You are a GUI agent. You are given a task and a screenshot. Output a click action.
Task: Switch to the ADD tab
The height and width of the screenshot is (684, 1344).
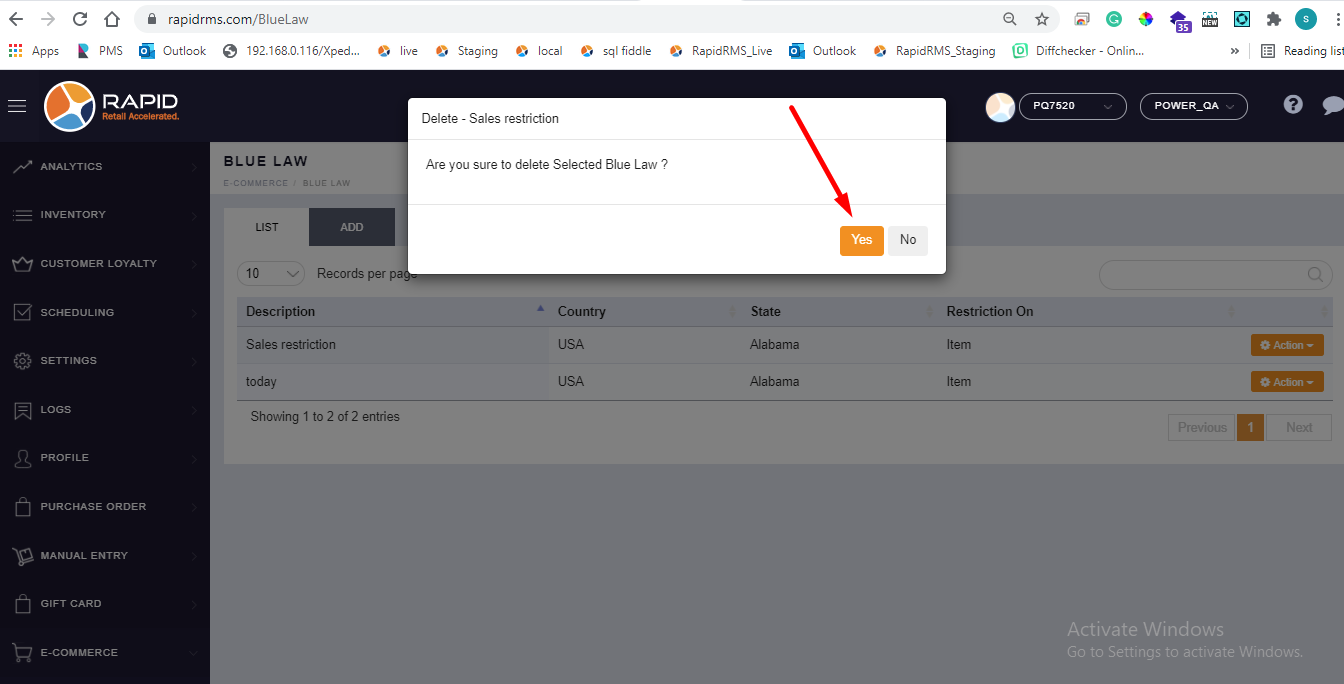pos(352,227)
